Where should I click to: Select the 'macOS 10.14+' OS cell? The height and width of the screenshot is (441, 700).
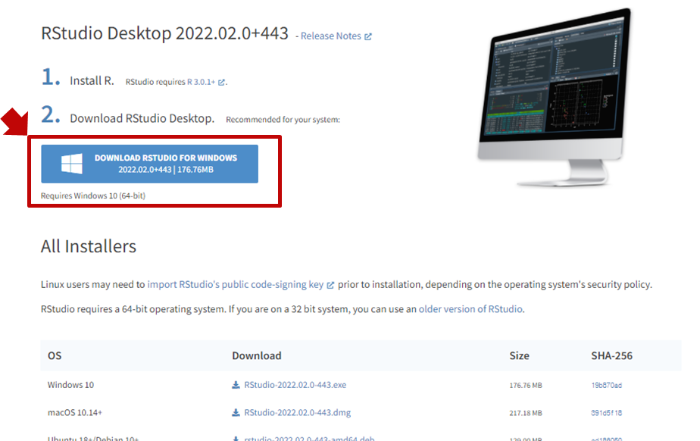click(75, 412)
